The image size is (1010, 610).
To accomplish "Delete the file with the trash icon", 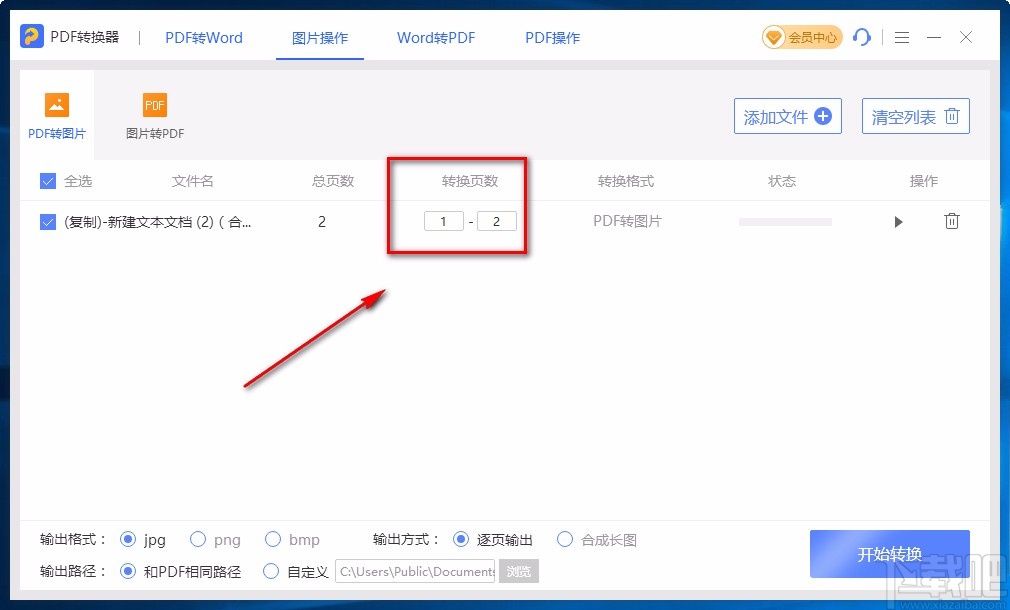I will [951, 221].
